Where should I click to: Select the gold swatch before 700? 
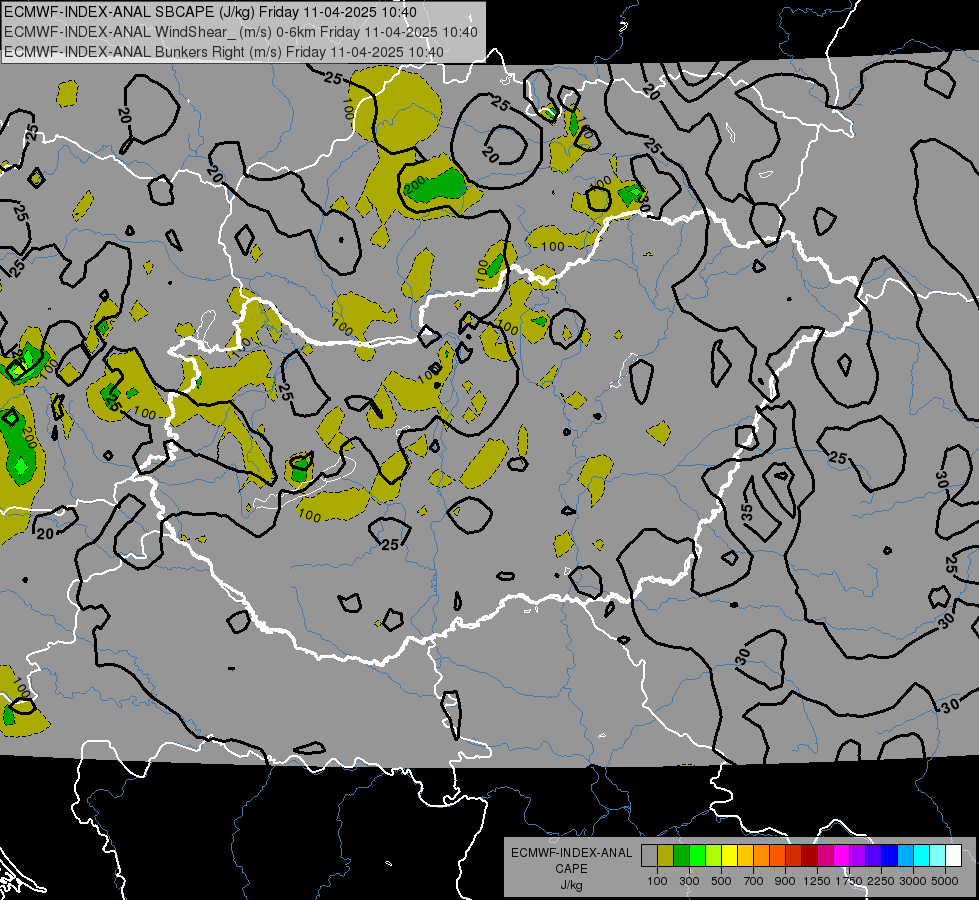745,856
